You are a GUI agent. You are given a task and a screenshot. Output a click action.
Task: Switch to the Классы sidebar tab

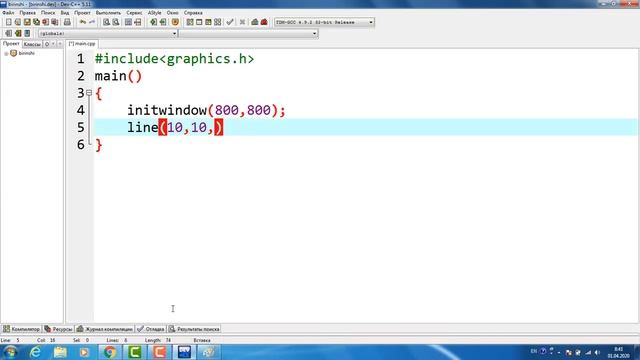coord(32,44)
